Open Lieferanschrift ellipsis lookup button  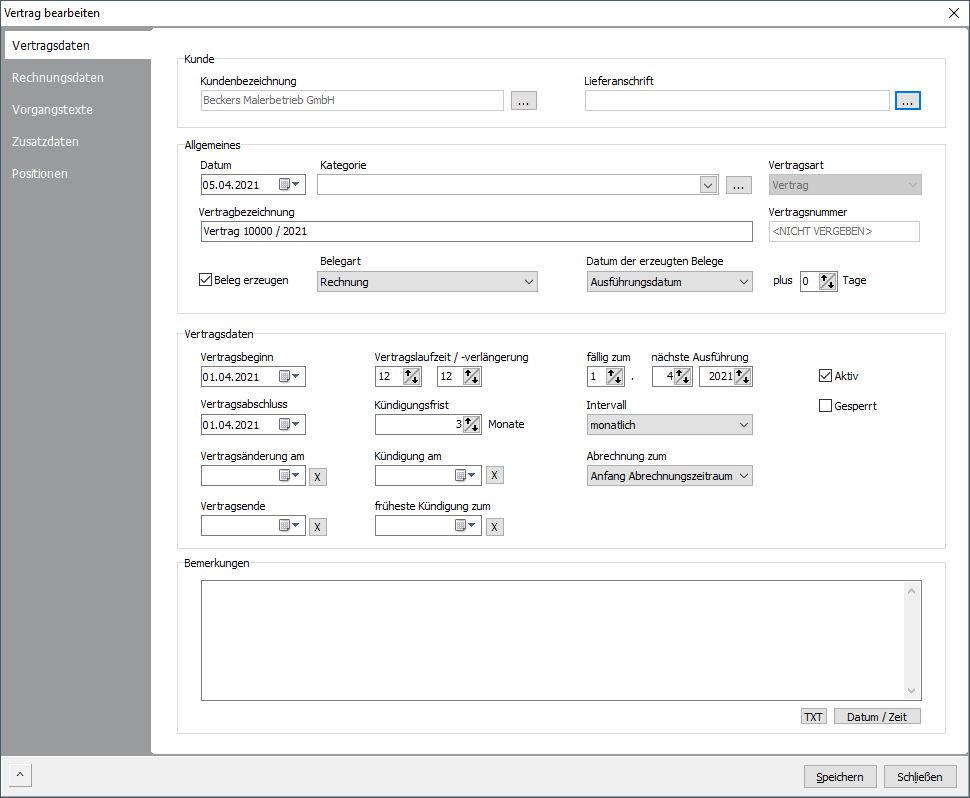pyautogui.click(x=907, y=101)
